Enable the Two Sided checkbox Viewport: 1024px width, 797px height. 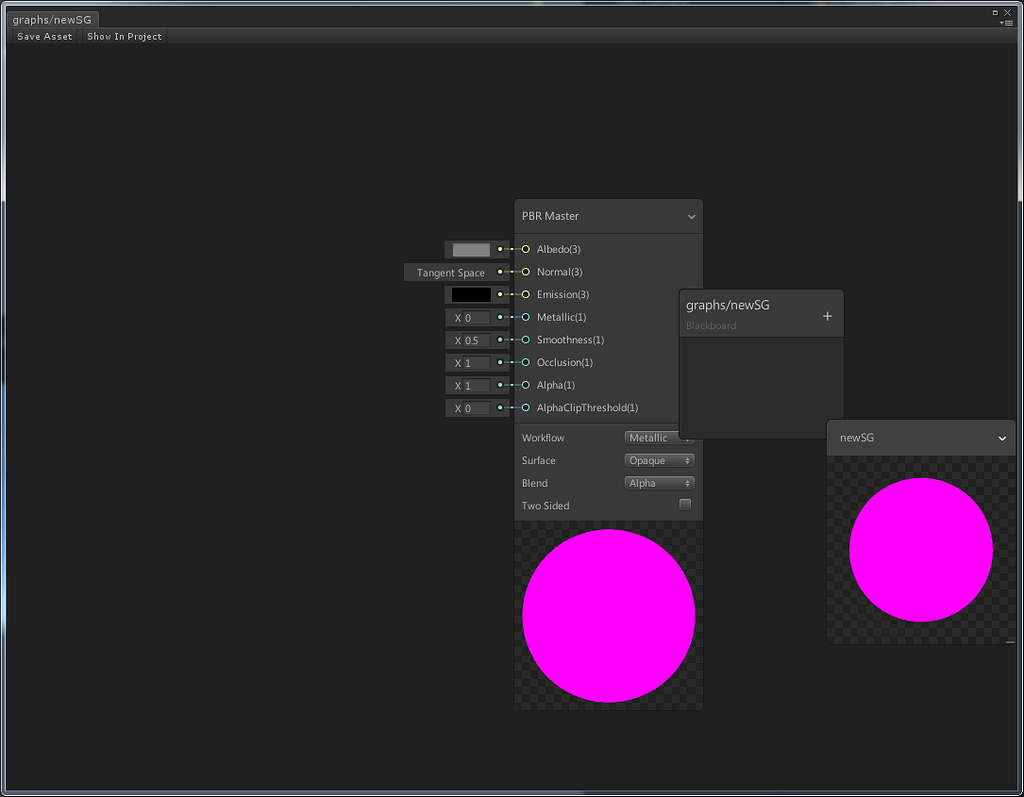pos(685,505)
